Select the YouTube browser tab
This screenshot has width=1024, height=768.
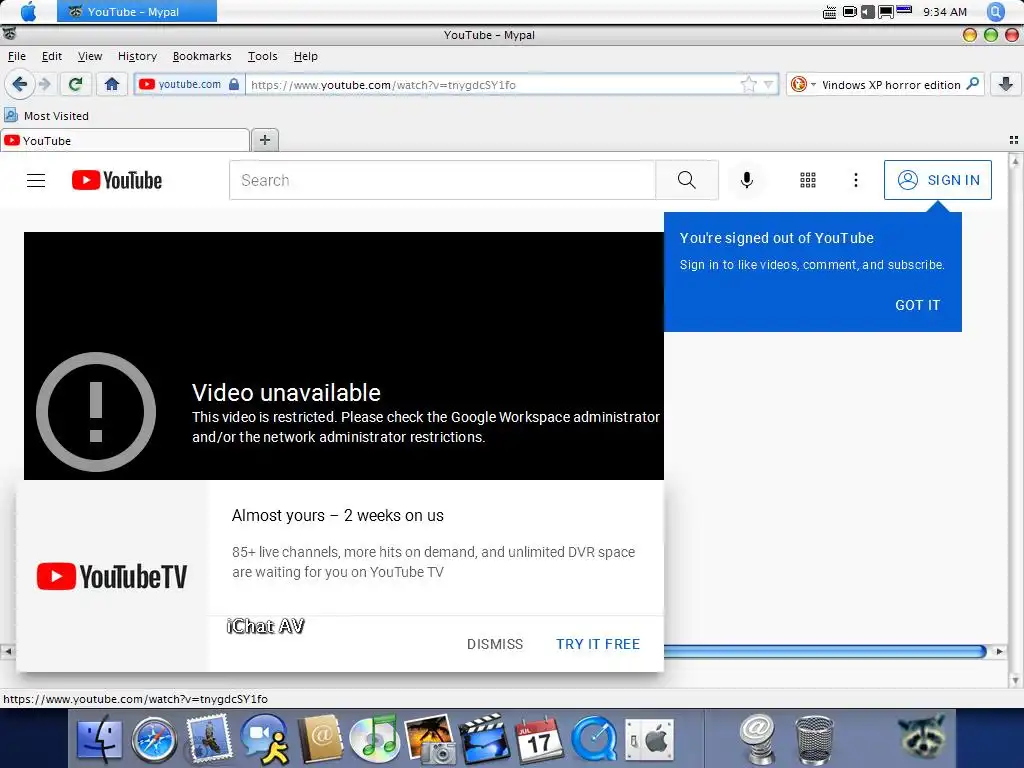(125, 140)
